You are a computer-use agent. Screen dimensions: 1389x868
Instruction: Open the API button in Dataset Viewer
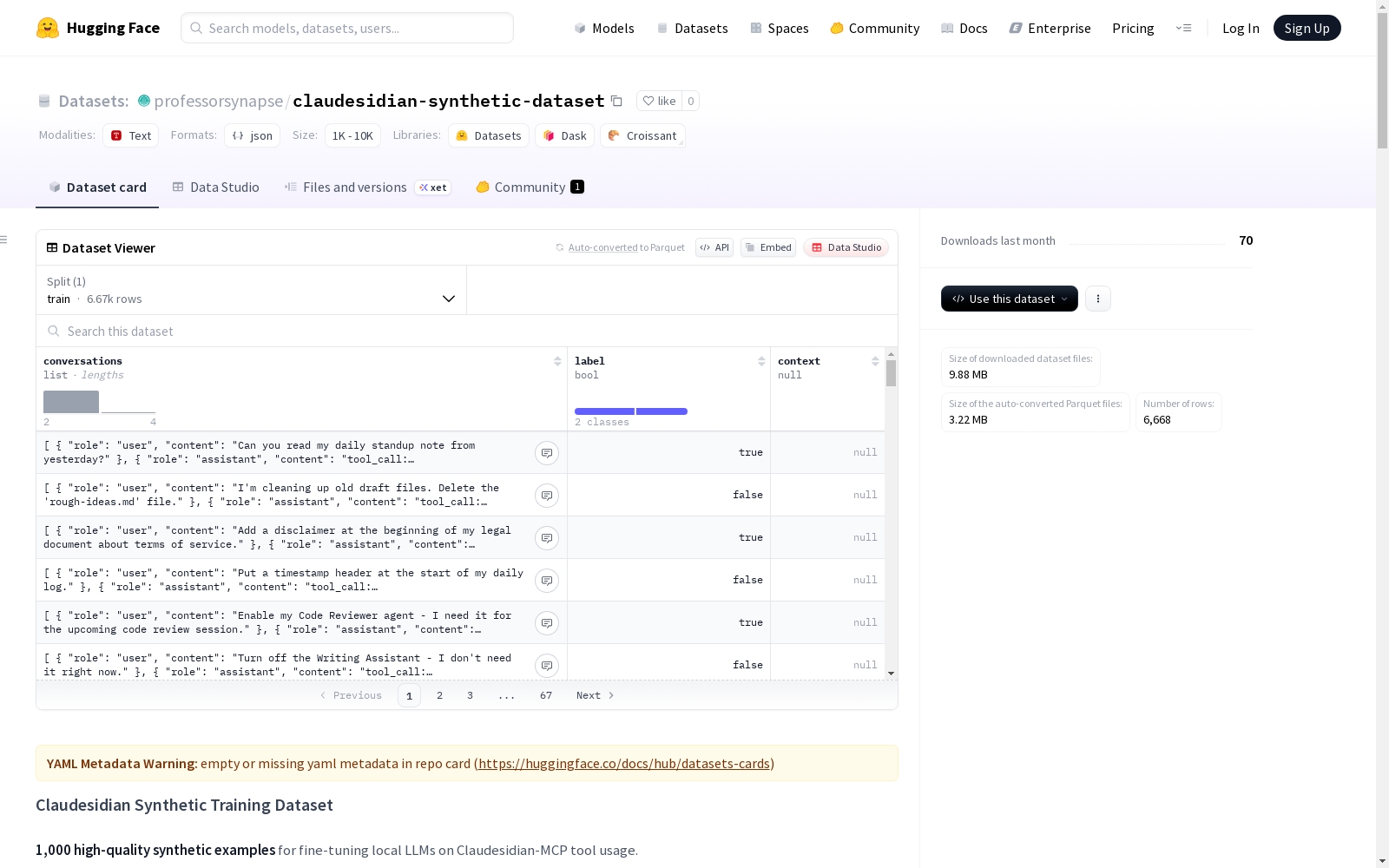click(714, 247)
